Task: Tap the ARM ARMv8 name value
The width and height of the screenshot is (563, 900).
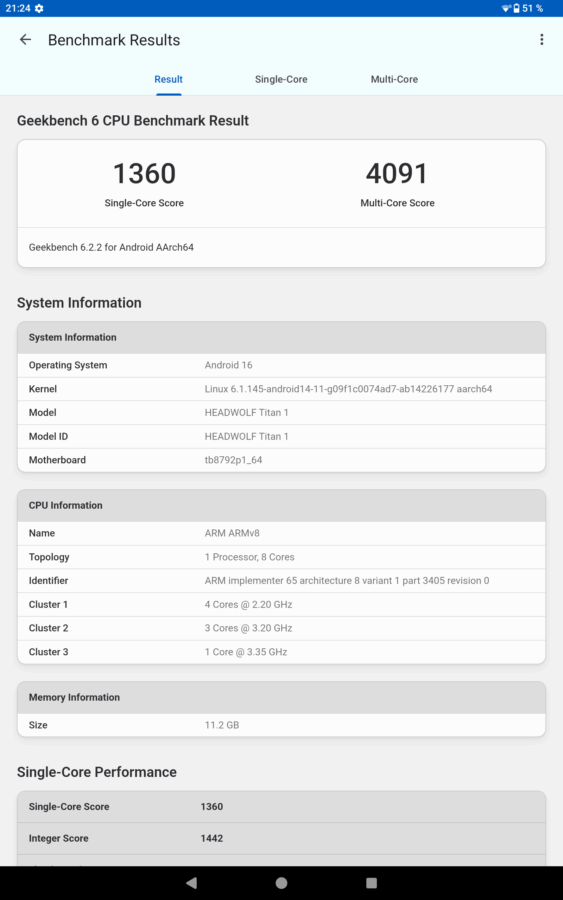Action: [232, 533]
